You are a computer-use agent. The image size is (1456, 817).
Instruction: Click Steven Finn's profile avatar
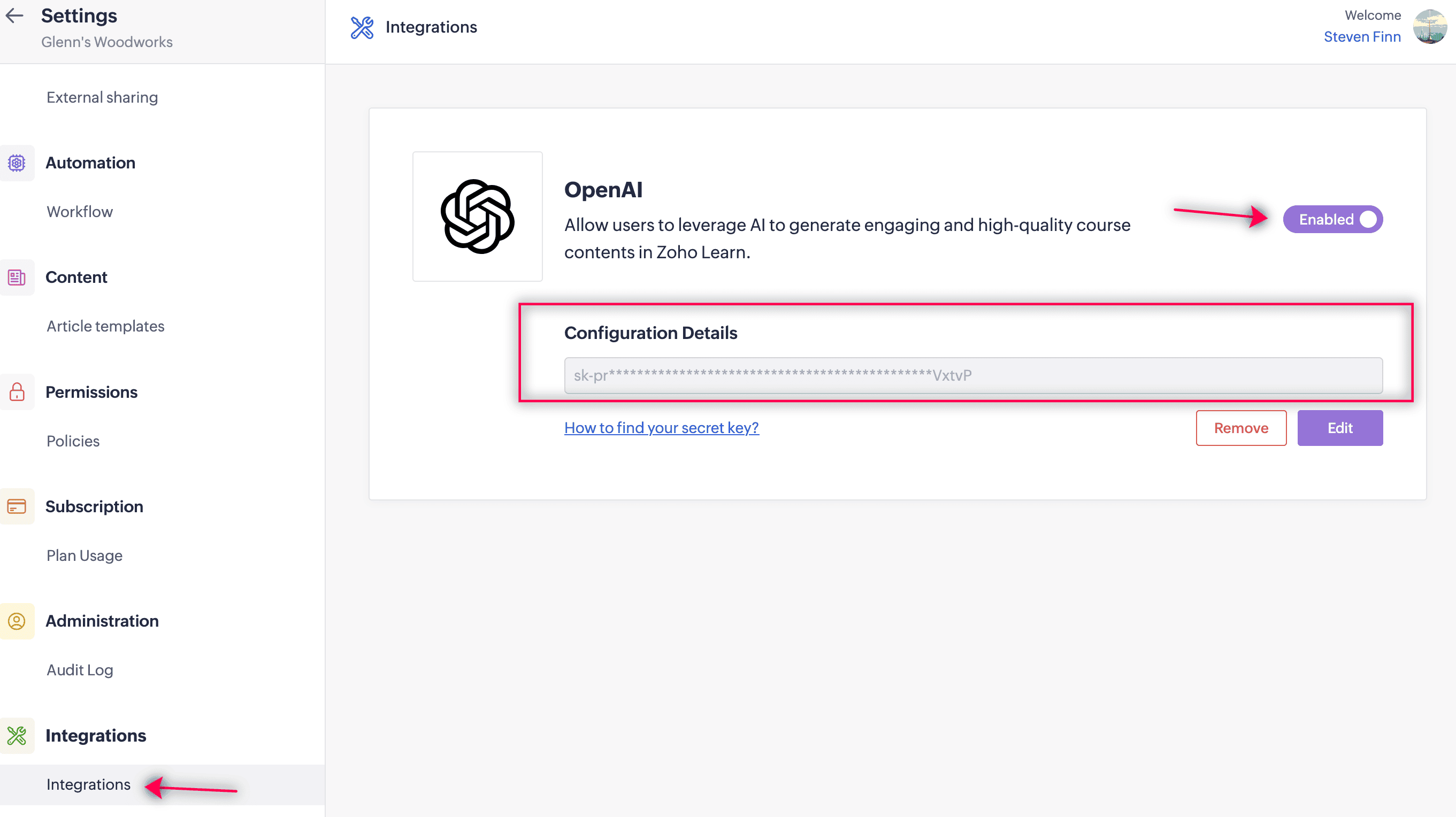point(1429,27)
